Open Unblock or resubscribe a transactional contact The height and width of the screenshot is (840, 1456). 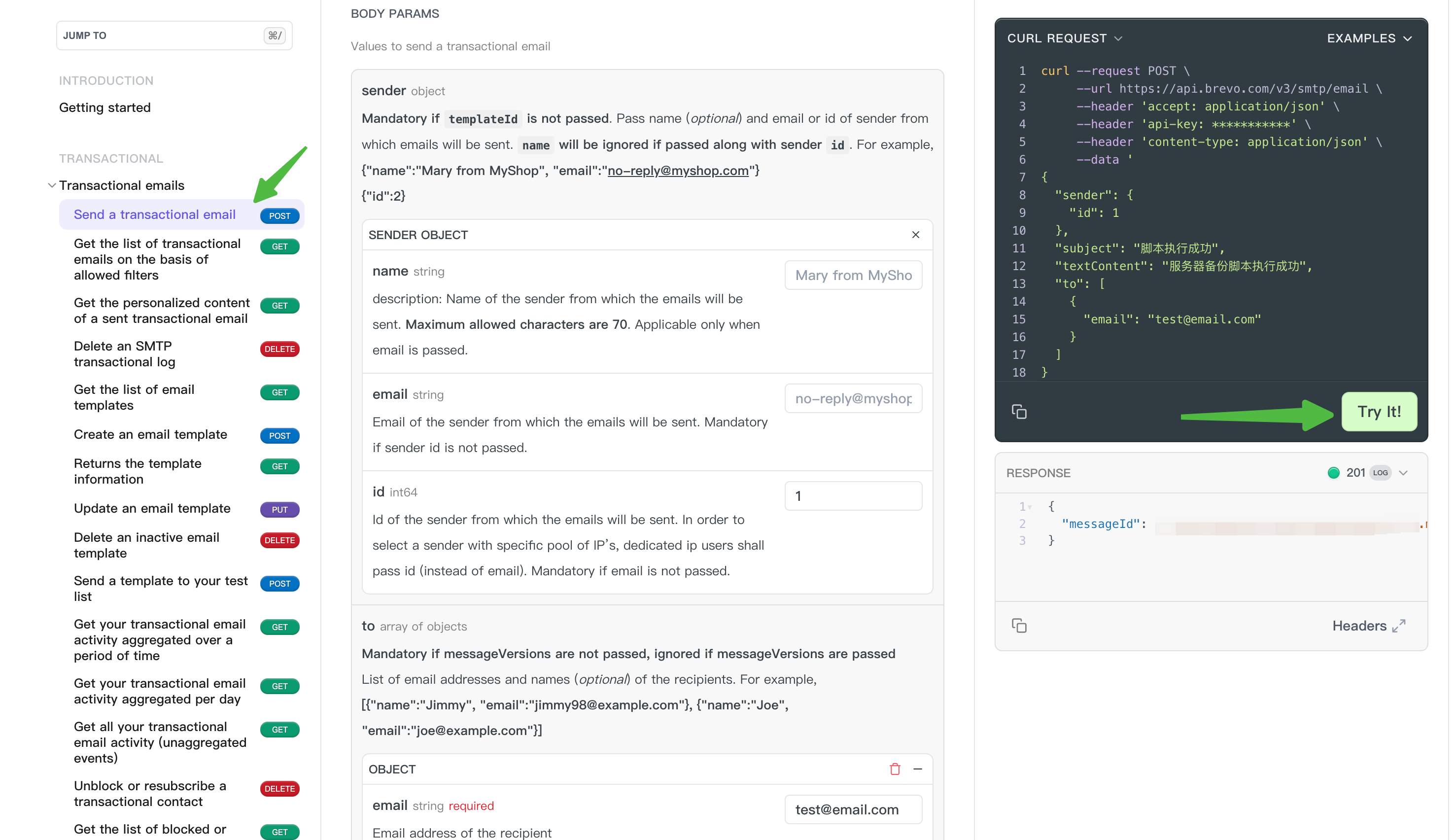tap(149, 793)
